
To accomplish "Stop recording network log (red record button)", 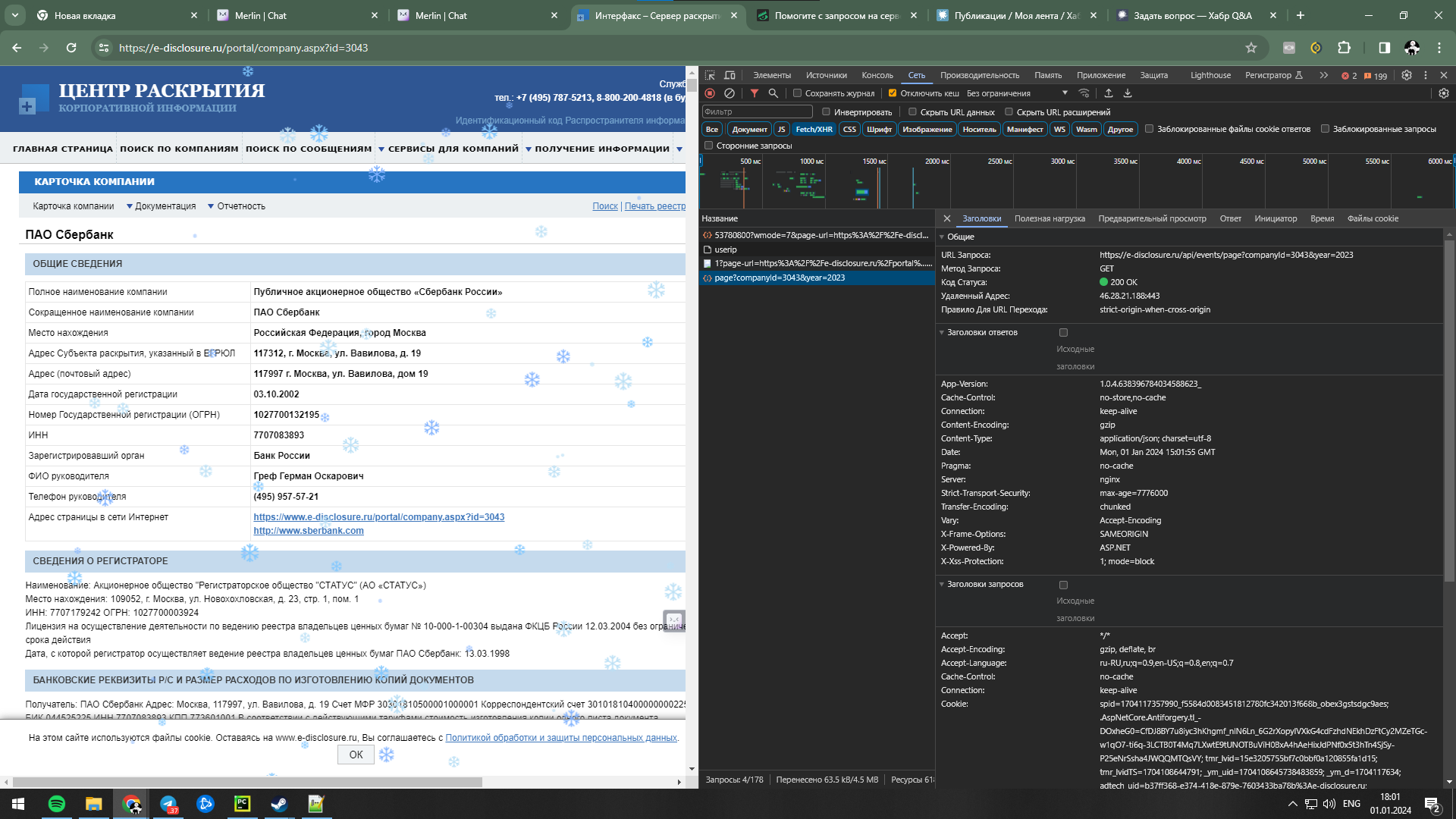I will pos(710,93).
